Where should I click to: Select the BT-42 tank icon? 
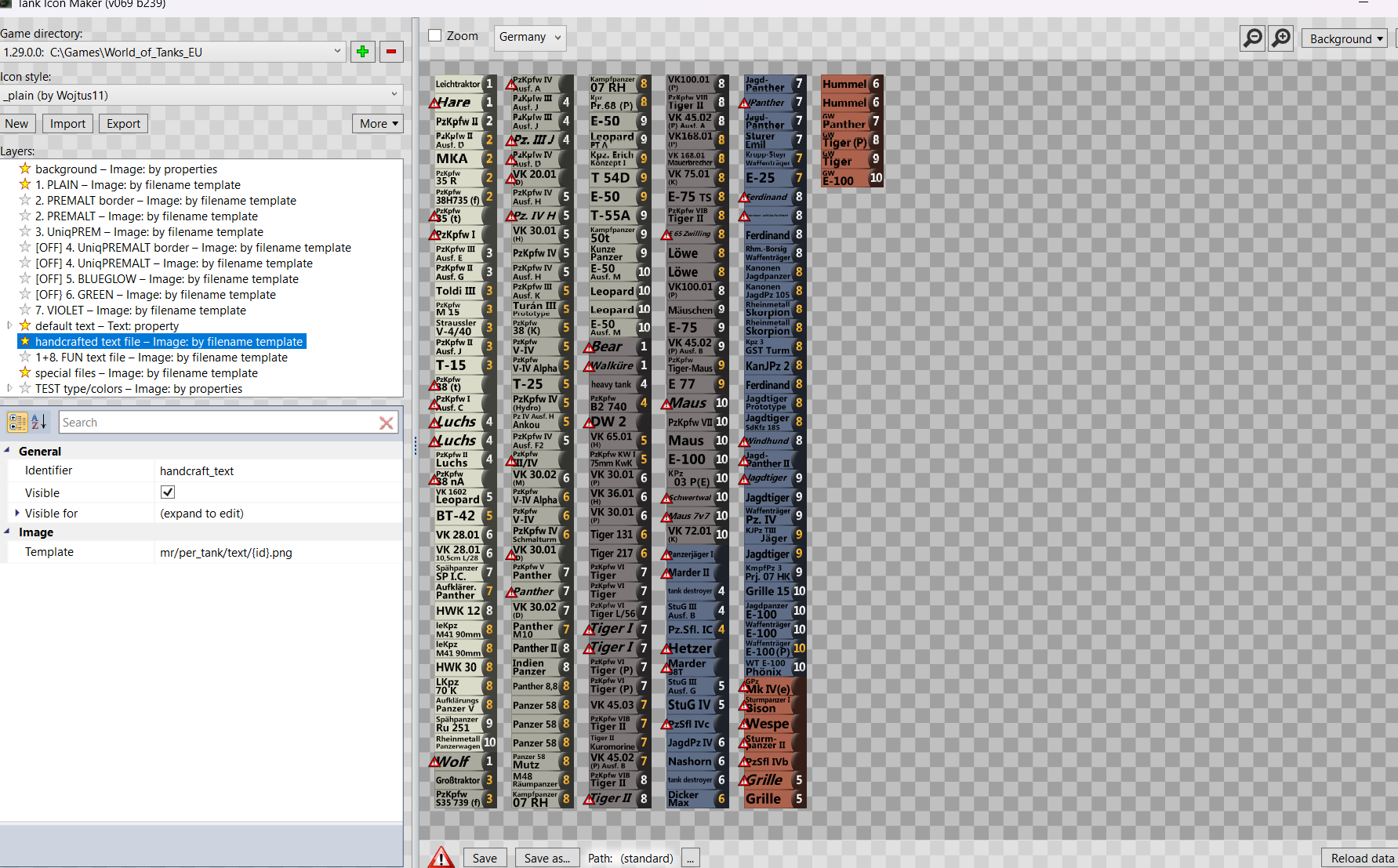coord(465,516)
